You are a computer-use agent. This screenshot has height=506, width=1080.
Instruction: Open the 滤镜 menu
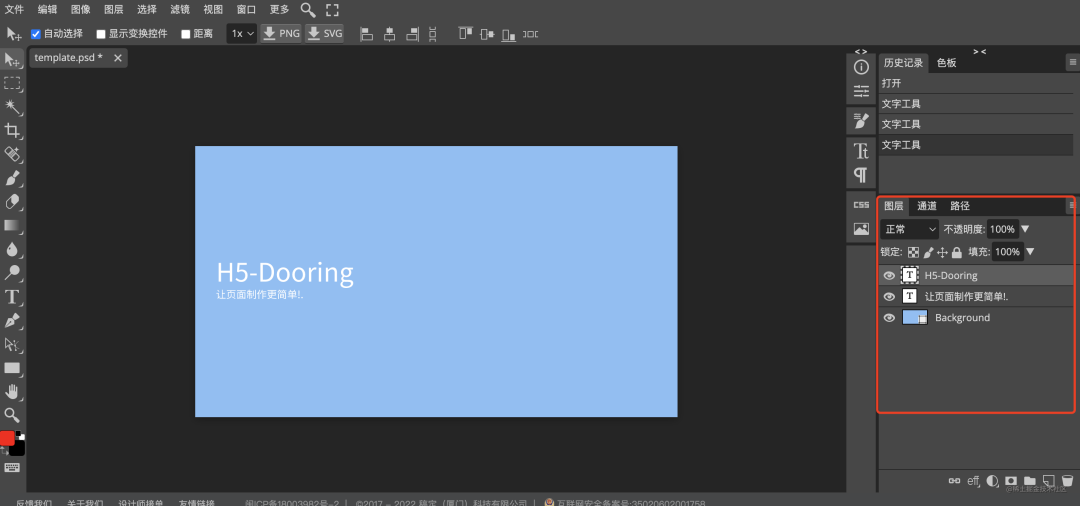tap(180, 10)
